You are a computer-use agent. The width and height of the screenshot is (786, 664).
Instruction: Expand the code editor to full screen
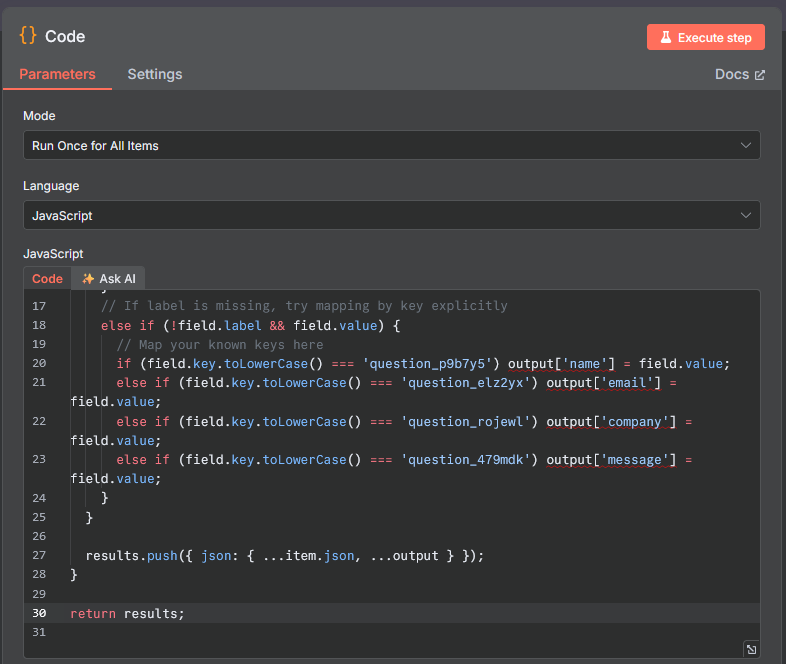(x=751, y=649)
